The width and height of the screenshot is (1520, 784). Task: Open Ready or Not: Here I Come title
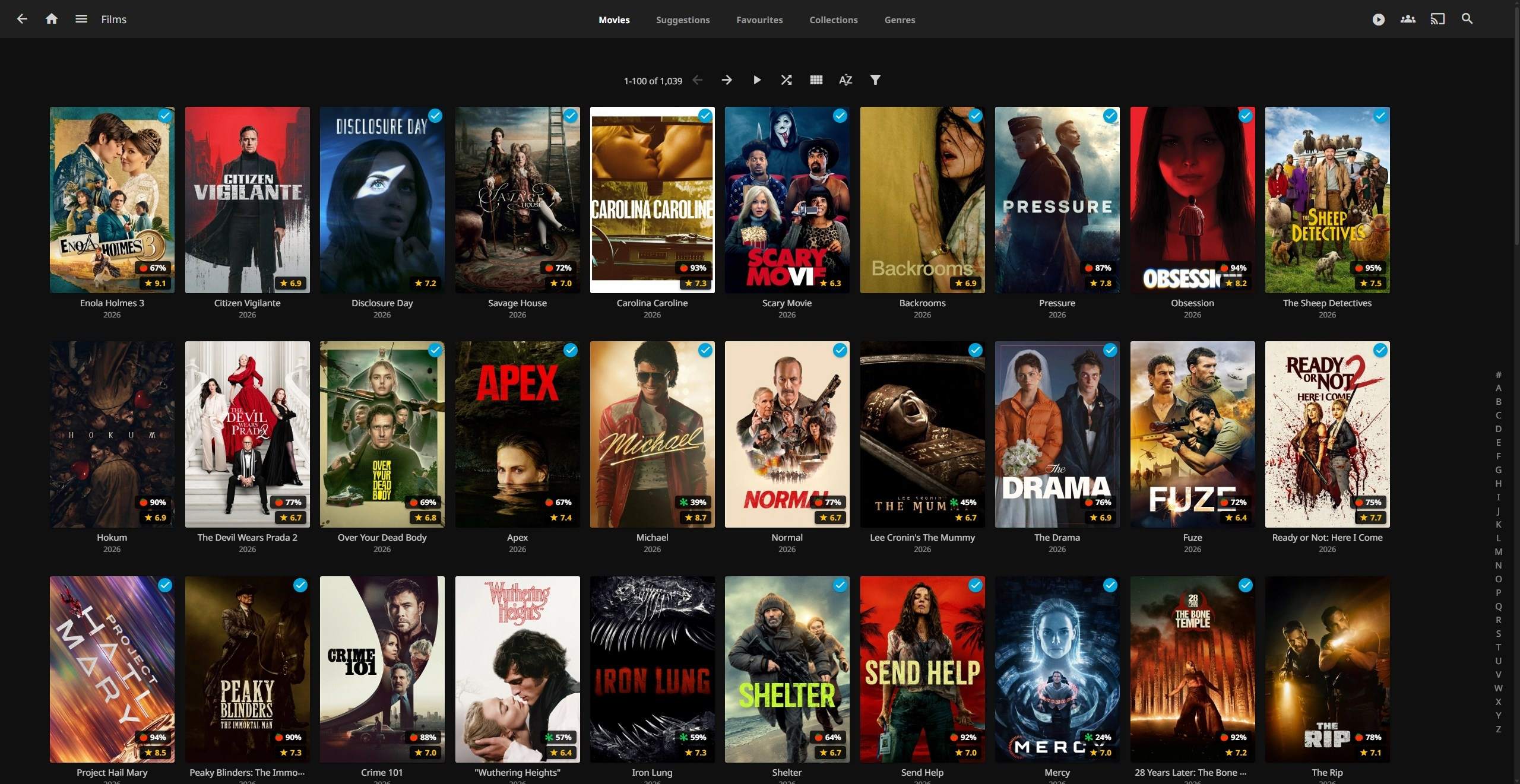pyautogui.click(x=1327, y=538)
